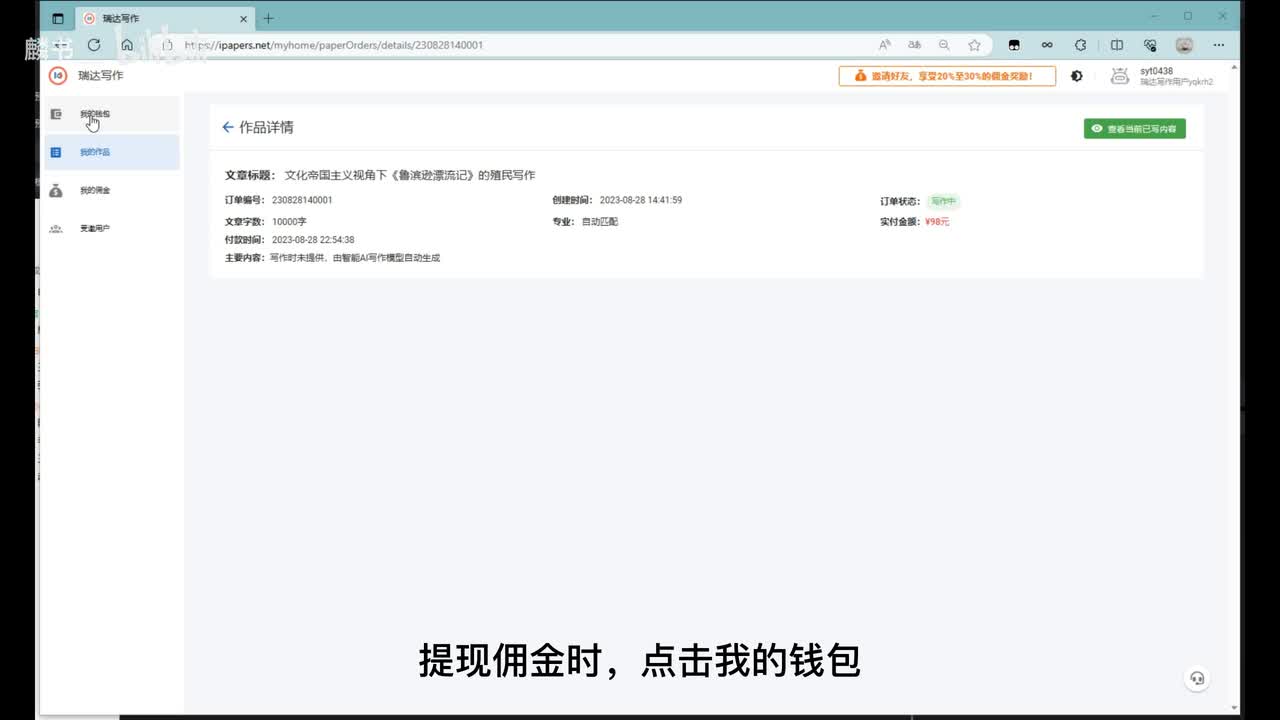Screen dimensions: 1280x720
Task: Open the new tab plus button
Action: [268, 18]
